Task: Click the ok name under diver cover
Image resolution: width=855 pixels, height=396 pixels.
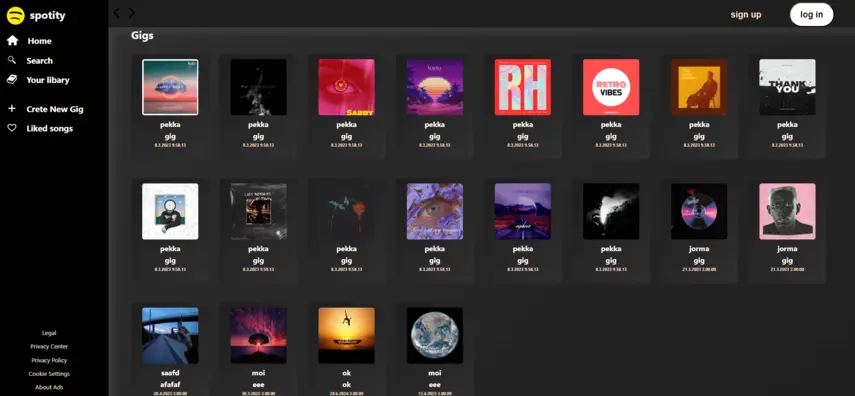Action: [346, 373]
